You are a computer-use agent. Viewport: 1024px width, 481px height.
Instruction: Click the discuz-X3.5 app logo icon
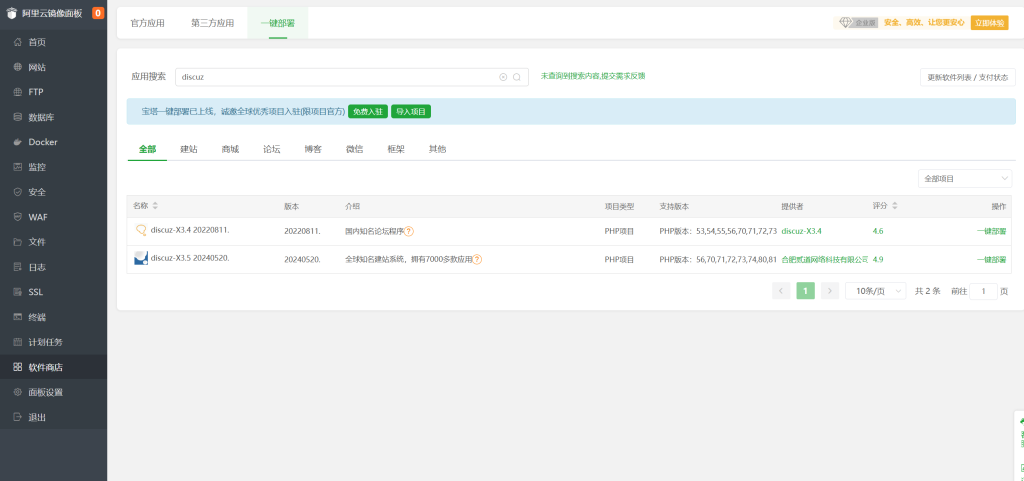point(140,258)
